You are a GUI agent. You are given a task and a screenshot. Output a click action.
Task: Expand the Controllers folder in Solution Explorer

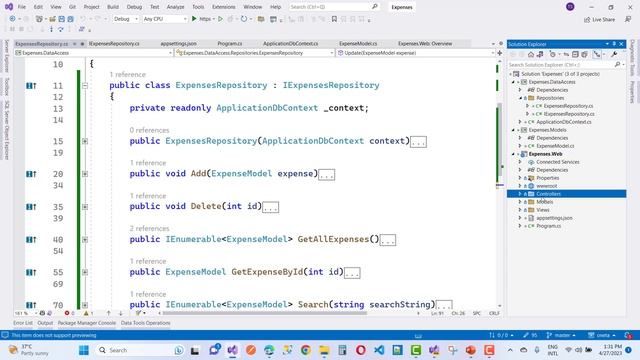click(520, 194)
